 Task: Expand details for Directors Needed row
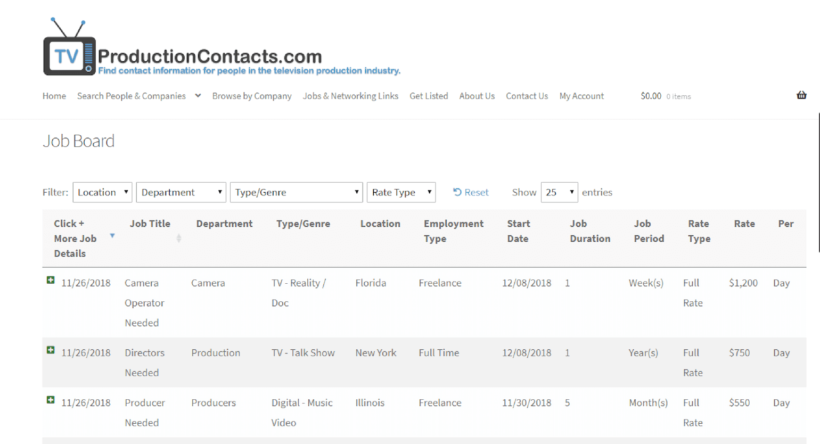(50, 350)
